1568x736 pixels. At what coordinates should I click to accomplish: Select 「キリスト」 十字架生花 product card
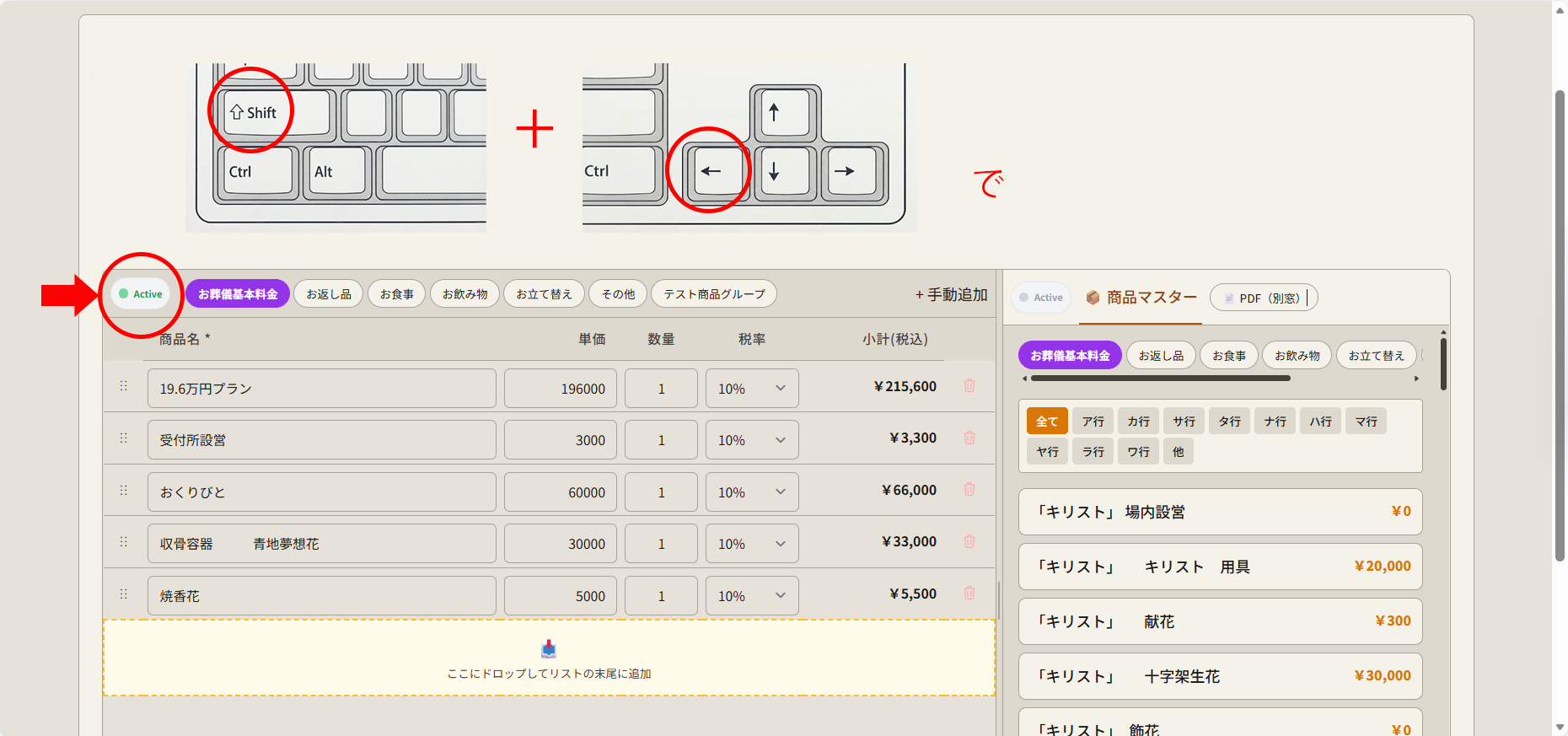[x=1220, y=676]
